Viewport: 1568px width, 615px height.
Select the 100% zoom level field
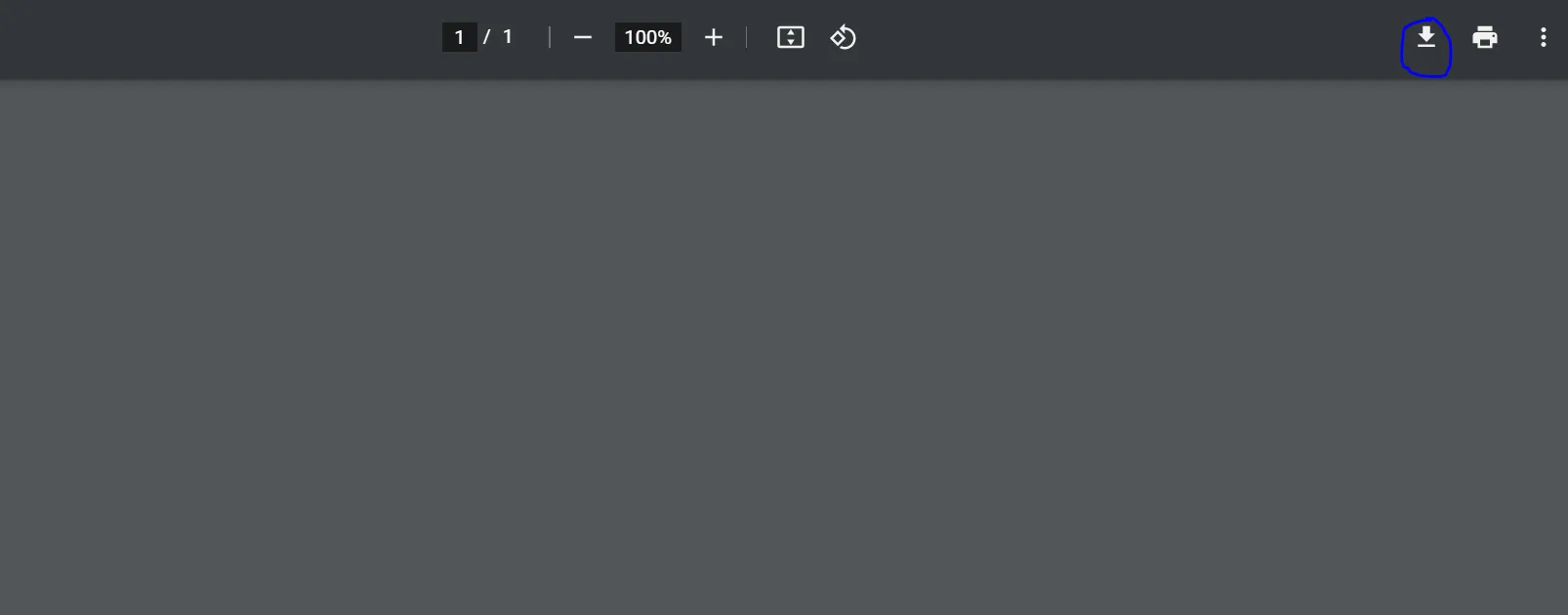[648, 37]
